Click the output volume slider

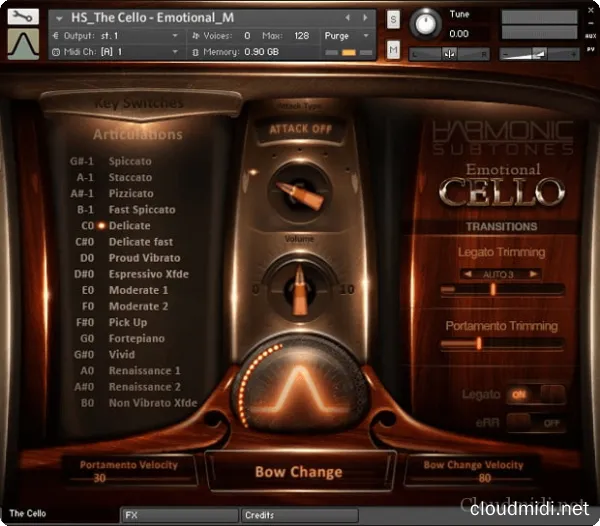tap(539, 54)
